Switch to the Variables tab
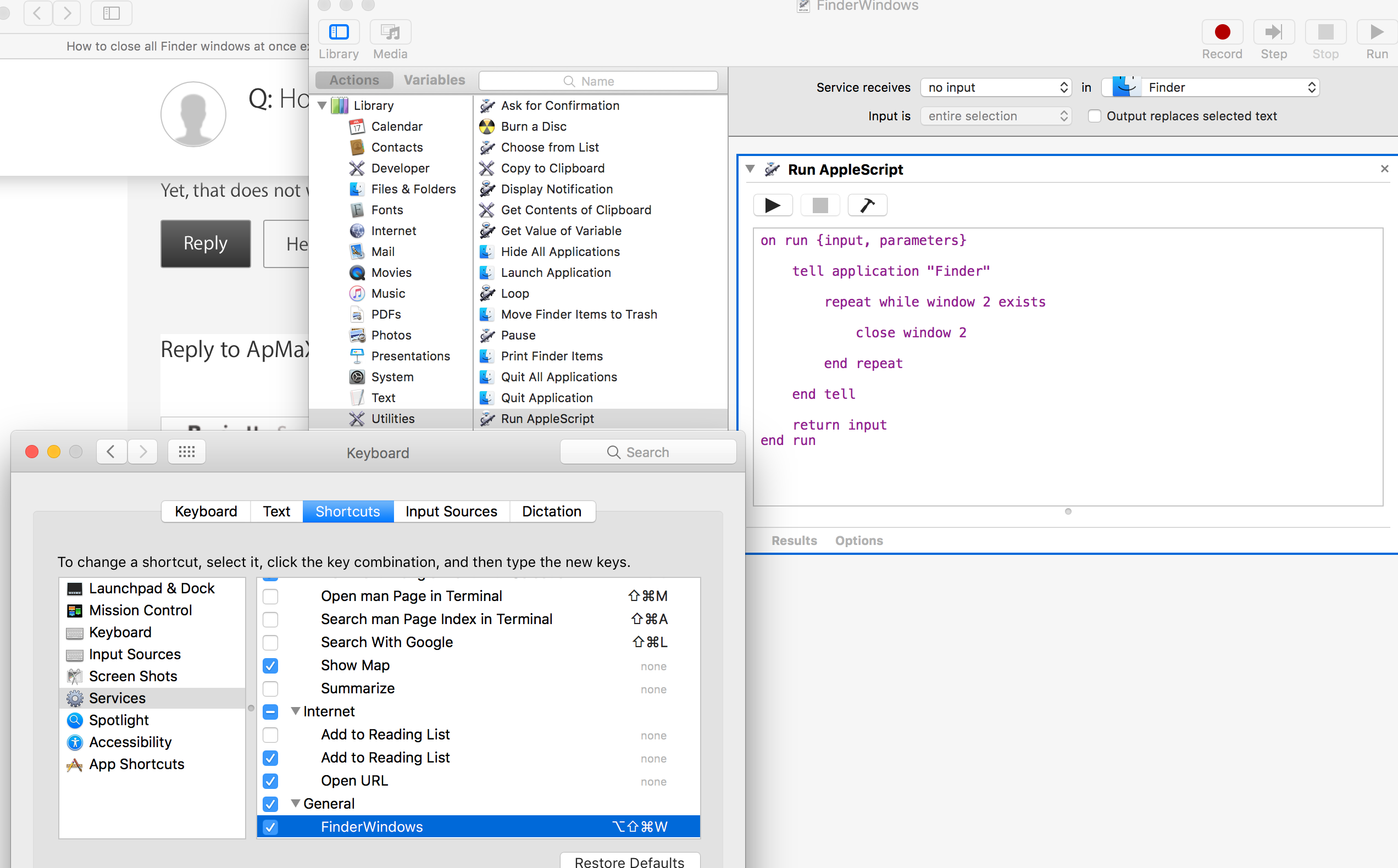 tap(434, 80)
